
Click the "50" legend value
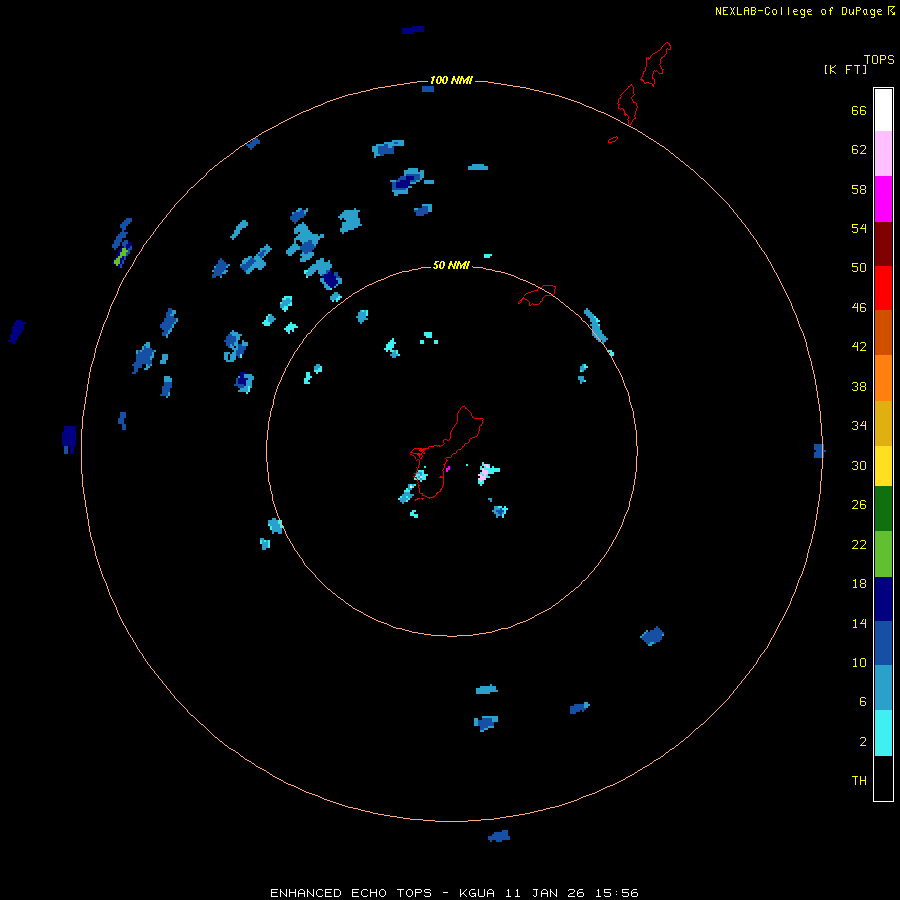pyautogui.click(x=859, y=268)
